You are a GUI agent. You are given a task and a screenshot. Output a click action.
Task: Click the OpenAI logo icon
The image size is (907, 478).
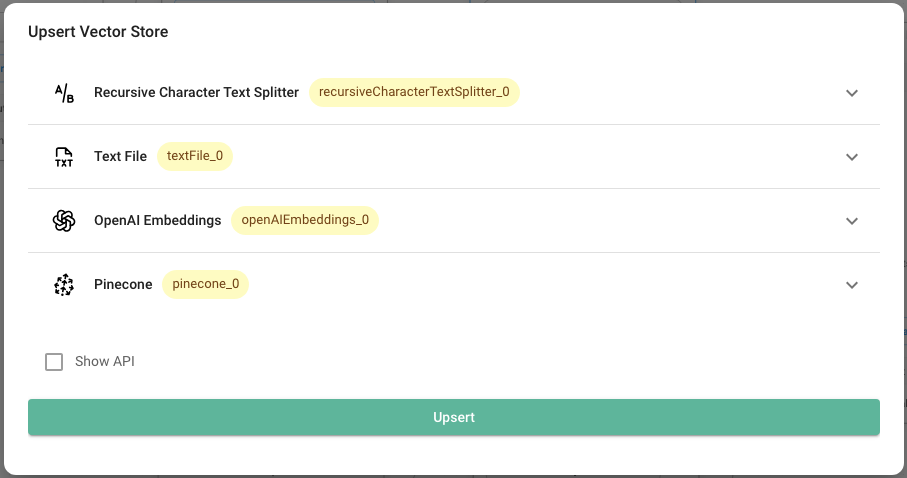click(64, 221)
